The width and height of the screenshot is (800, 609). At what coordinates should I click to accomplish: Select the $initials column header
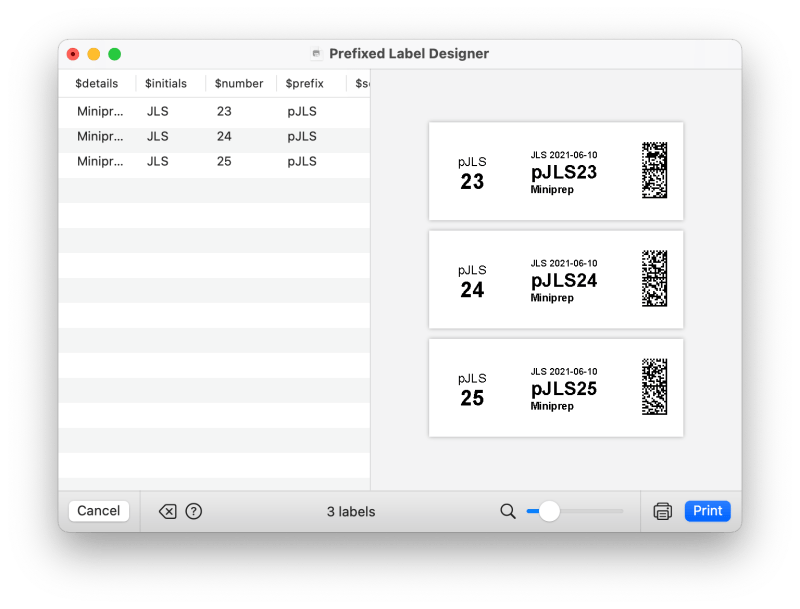coord(166,83)
